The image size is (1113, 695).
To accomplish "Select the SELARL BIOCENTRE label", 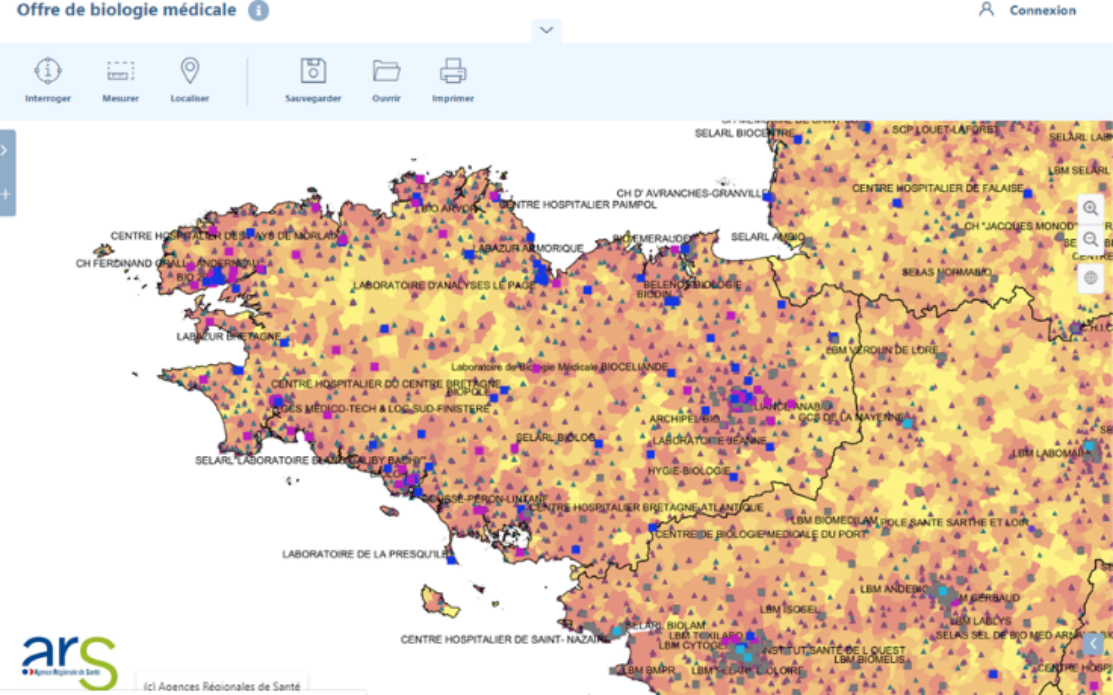I will pos(745,133).
